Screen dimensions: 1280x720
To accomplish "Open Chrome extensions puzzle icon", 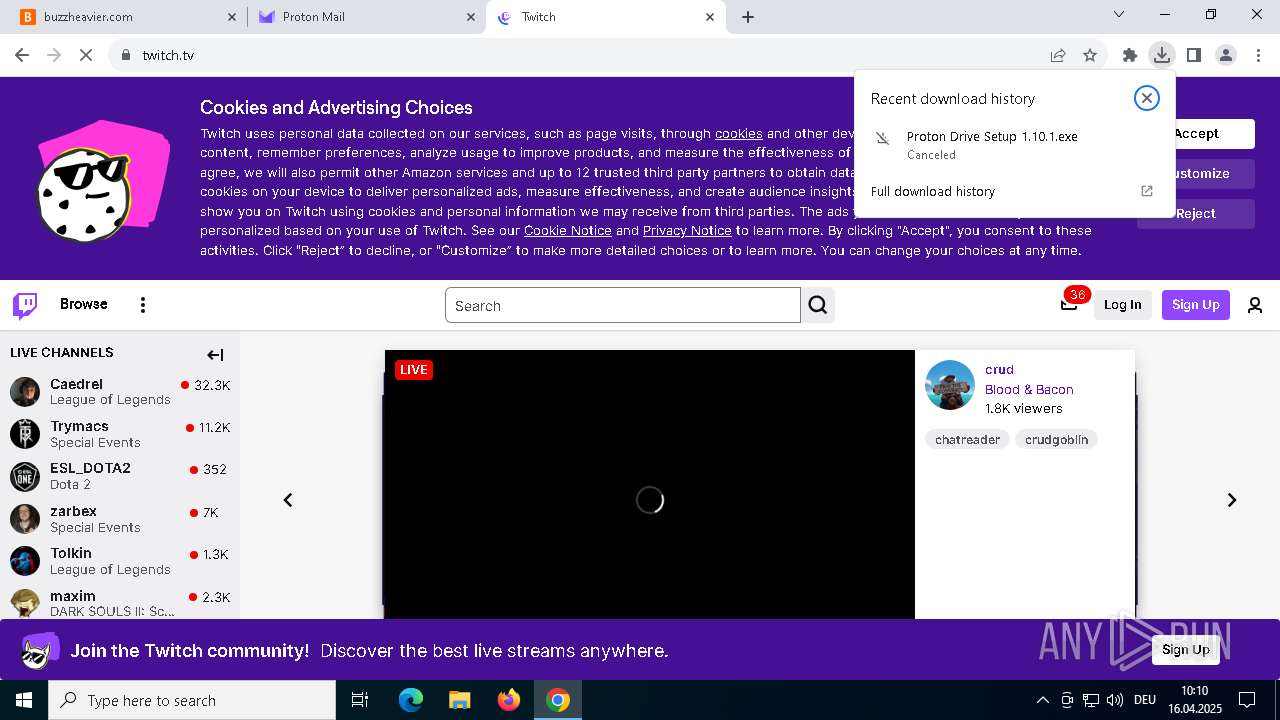I will pyautogui.click(x=1130, y=55).
